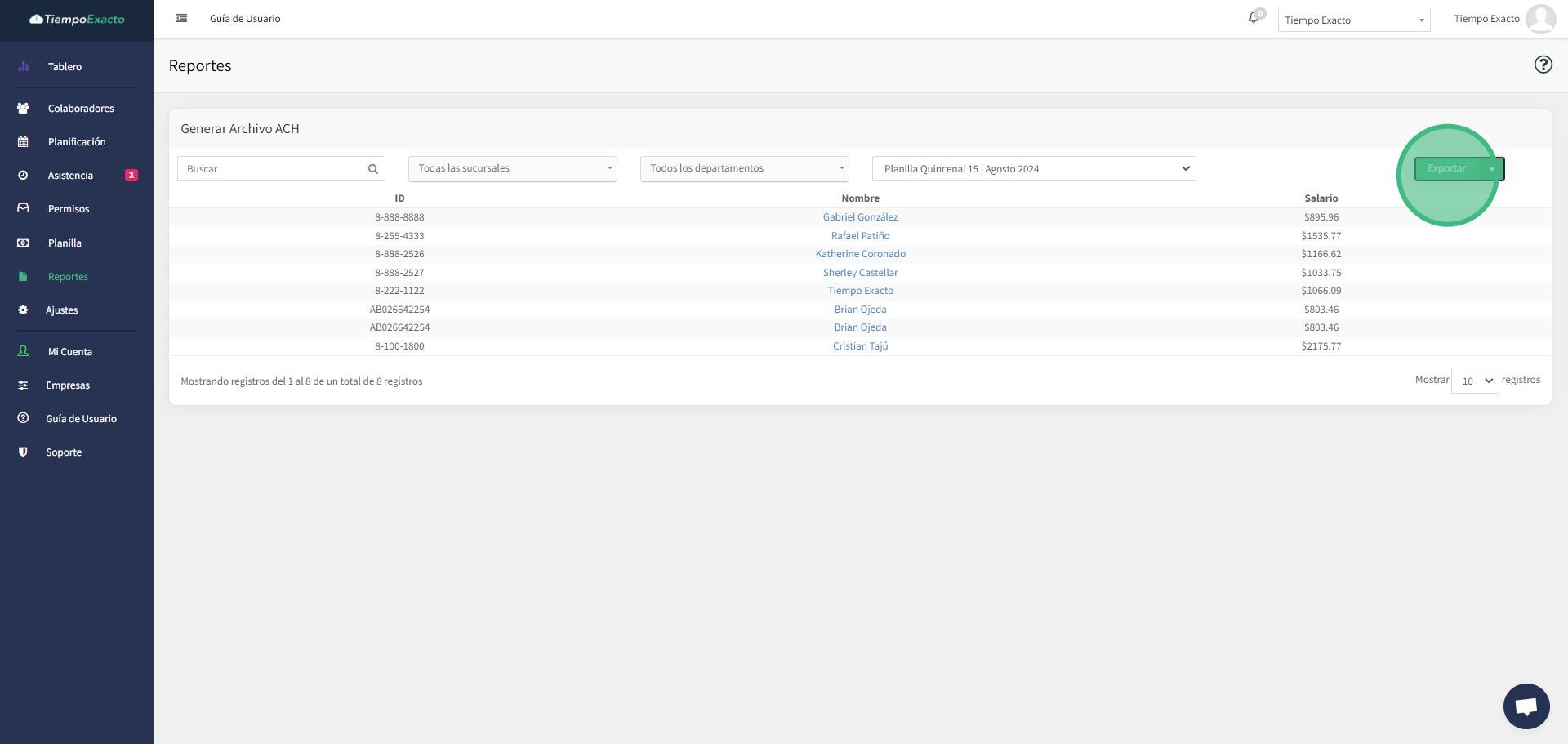The image size is (1568, 744).
Task: Expand Todos los departamentos dropdown
Action: click(x=744, y=168)
